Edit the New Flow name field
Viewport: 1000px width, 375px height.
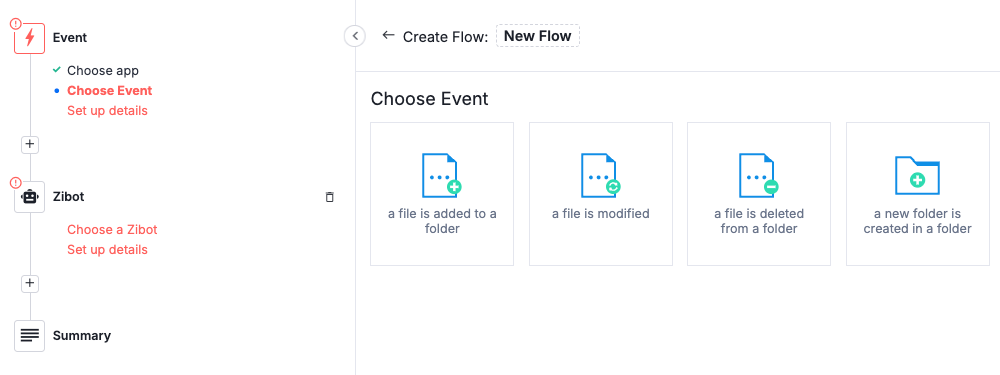(538, 36)
